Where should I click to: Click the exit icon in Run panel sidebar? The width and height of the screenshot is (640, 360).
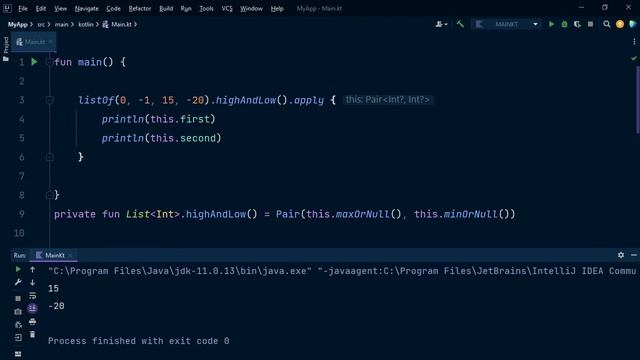pyautogui.click(x=18, y=338)
